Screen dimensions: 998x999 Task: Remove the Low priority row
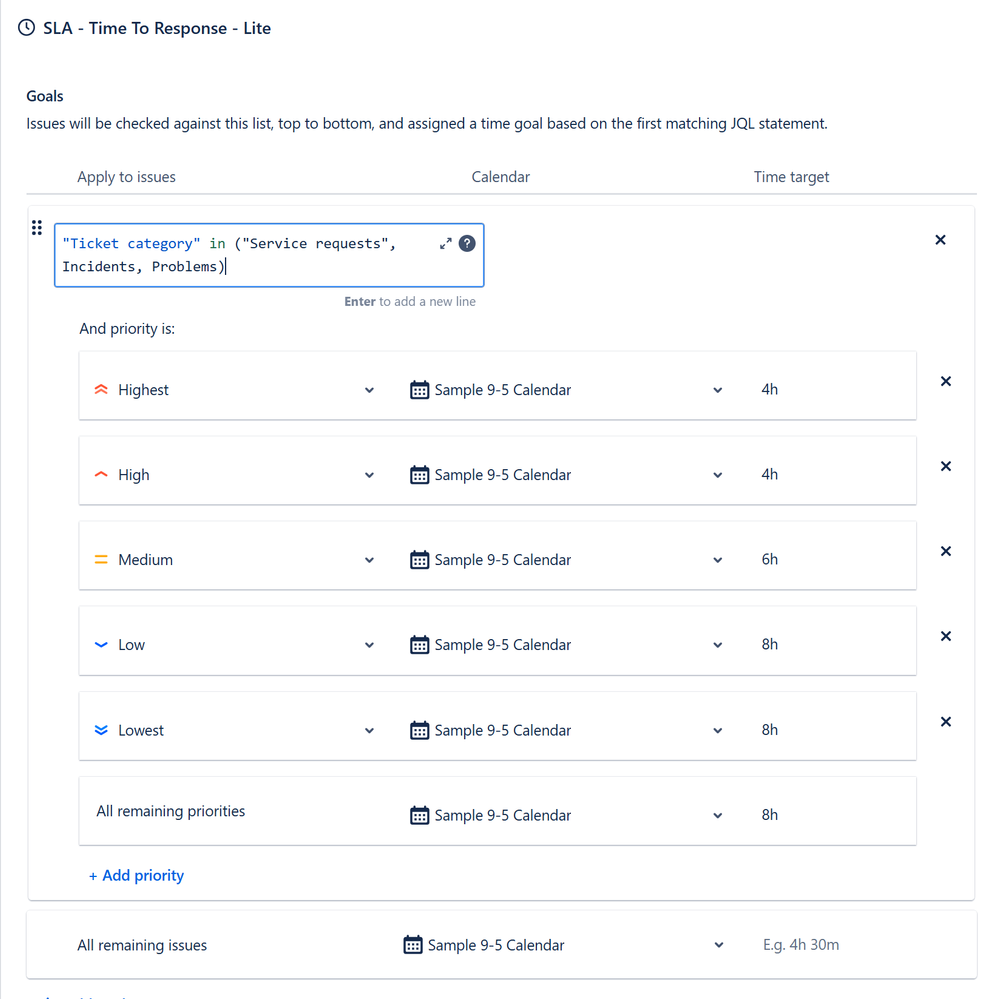pyautogui.click(x=946, y=636)
